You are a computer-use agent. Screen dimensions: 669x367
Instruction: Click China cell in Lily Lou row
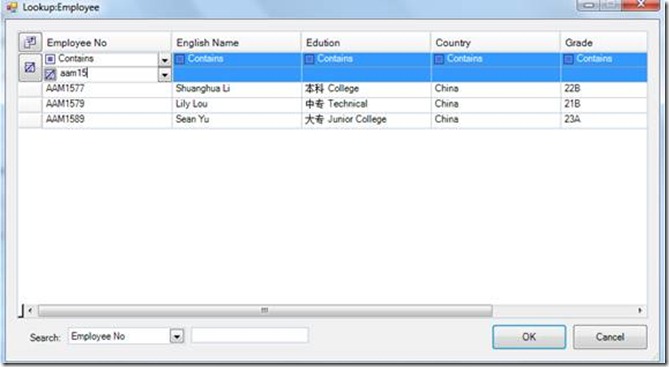[496, 104]
